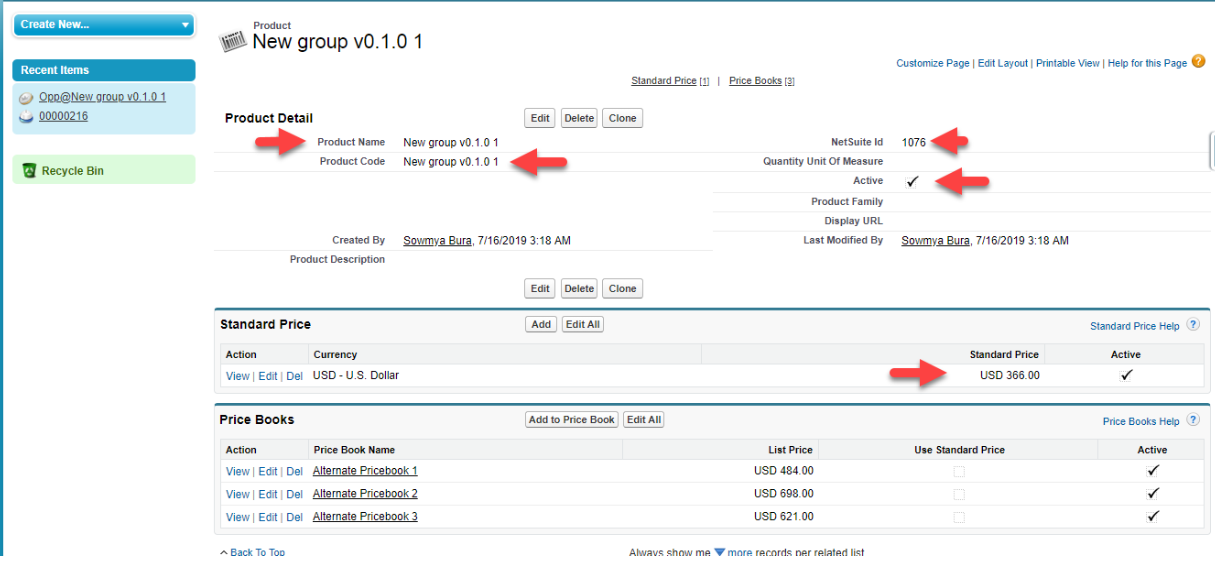Click the order icon next to 00000216
The height and width of the screenshot is (567, 1223).
[27, 117]
